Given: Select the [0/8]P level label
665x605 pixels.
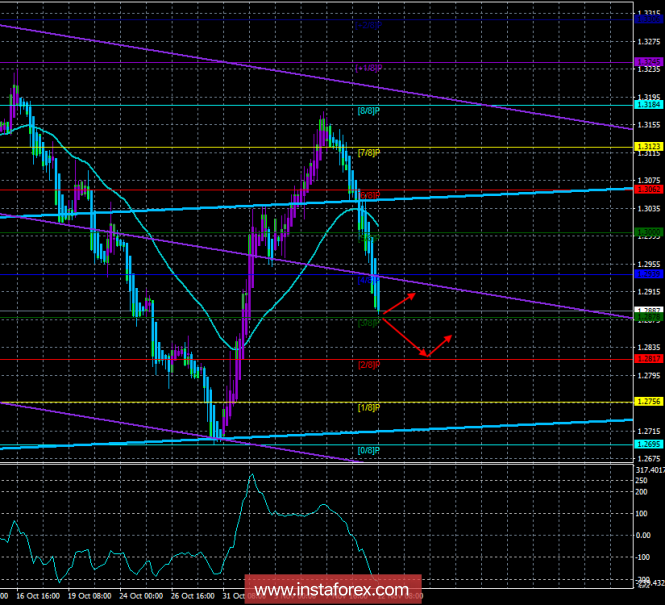Looking at the screenshot, I should click(x=369, y=450).
